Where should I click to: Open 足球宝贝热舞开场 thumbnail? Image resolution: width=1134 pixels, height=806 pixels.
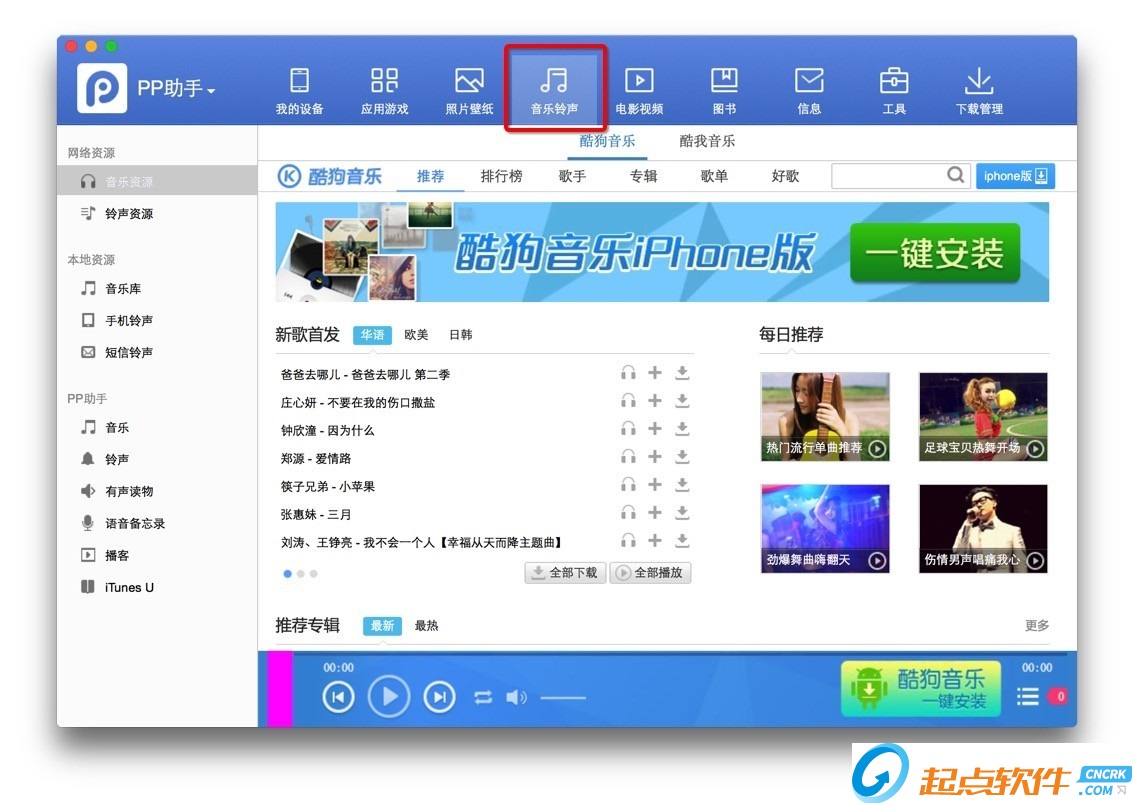click(x=983, y=417)
